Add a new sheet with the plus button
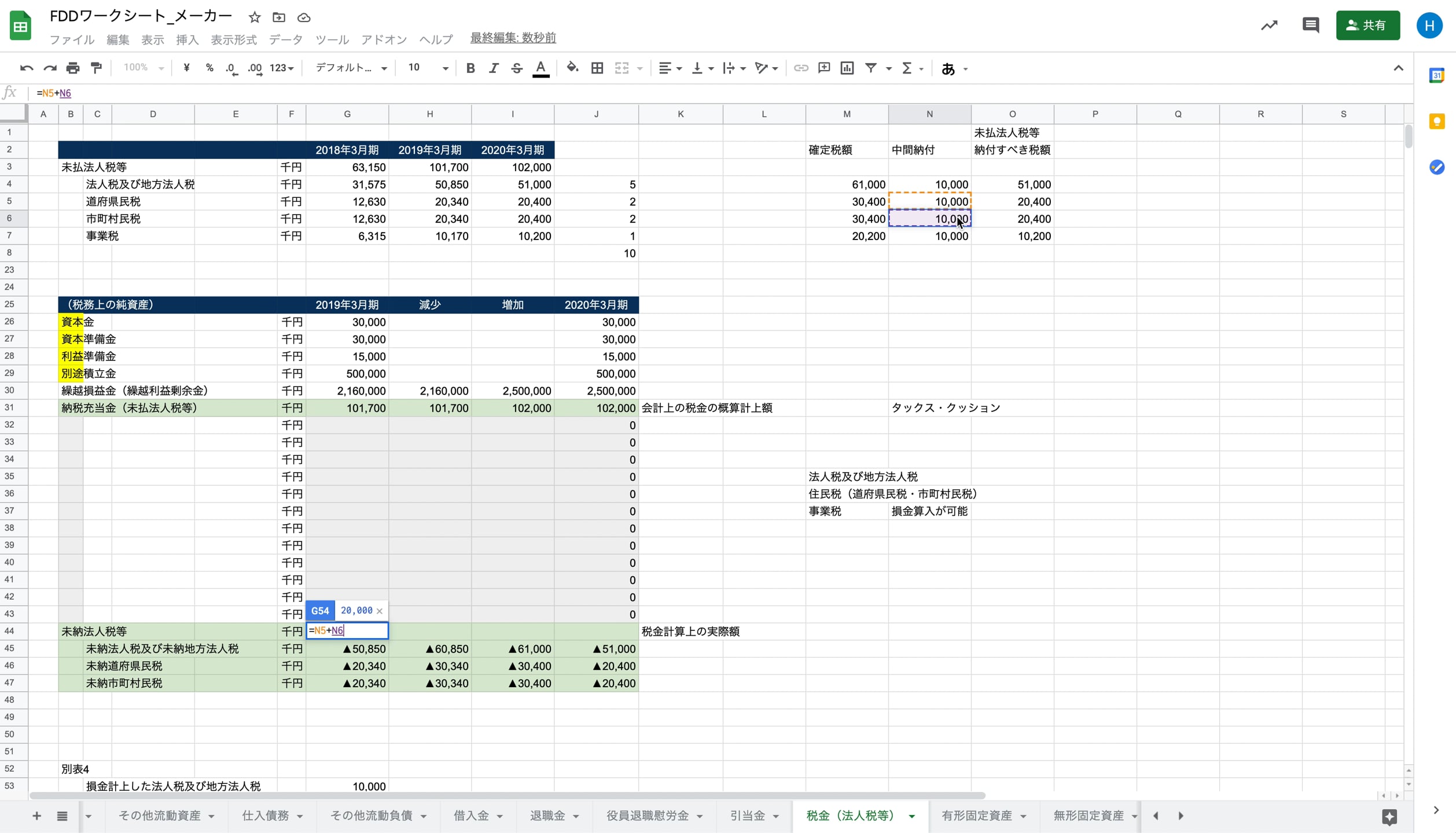Viewport: 1456px width, 833px height. pyautogui.click(x=36, y=816)
